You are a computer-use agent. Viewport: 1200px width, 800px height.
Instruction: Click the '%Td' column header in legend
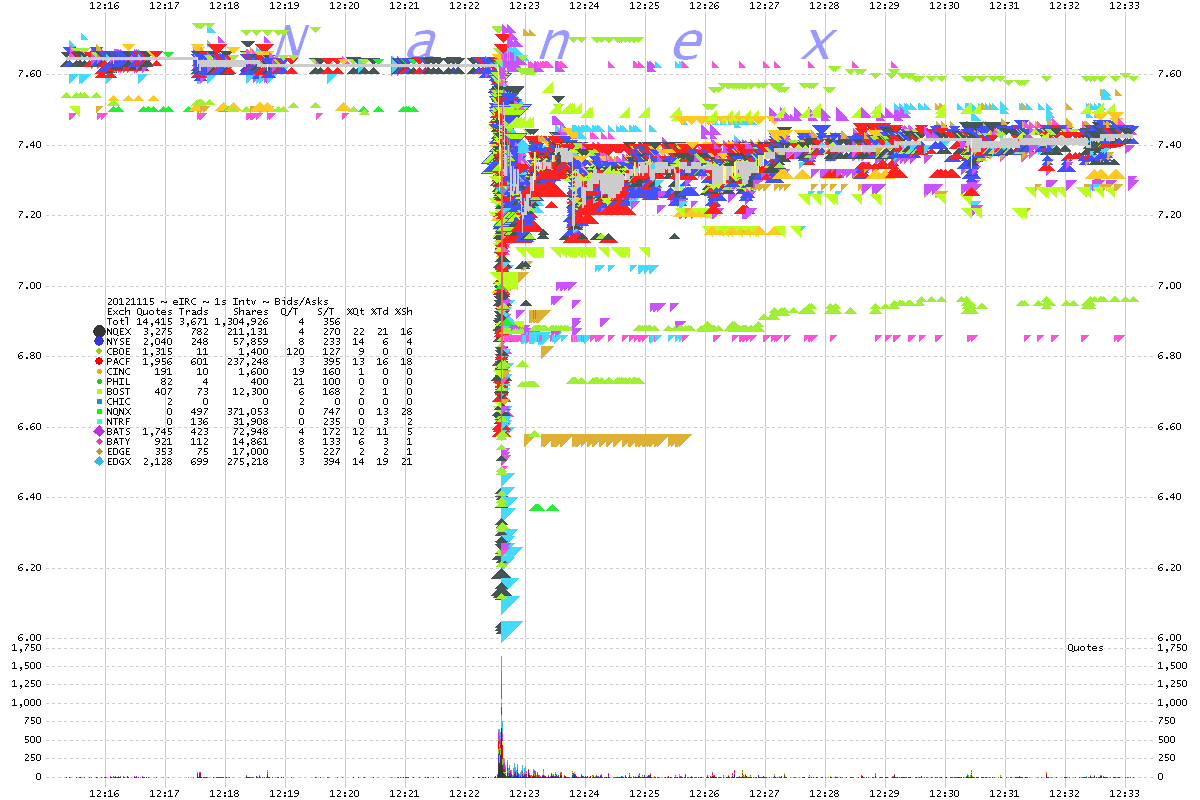point(379,311)
